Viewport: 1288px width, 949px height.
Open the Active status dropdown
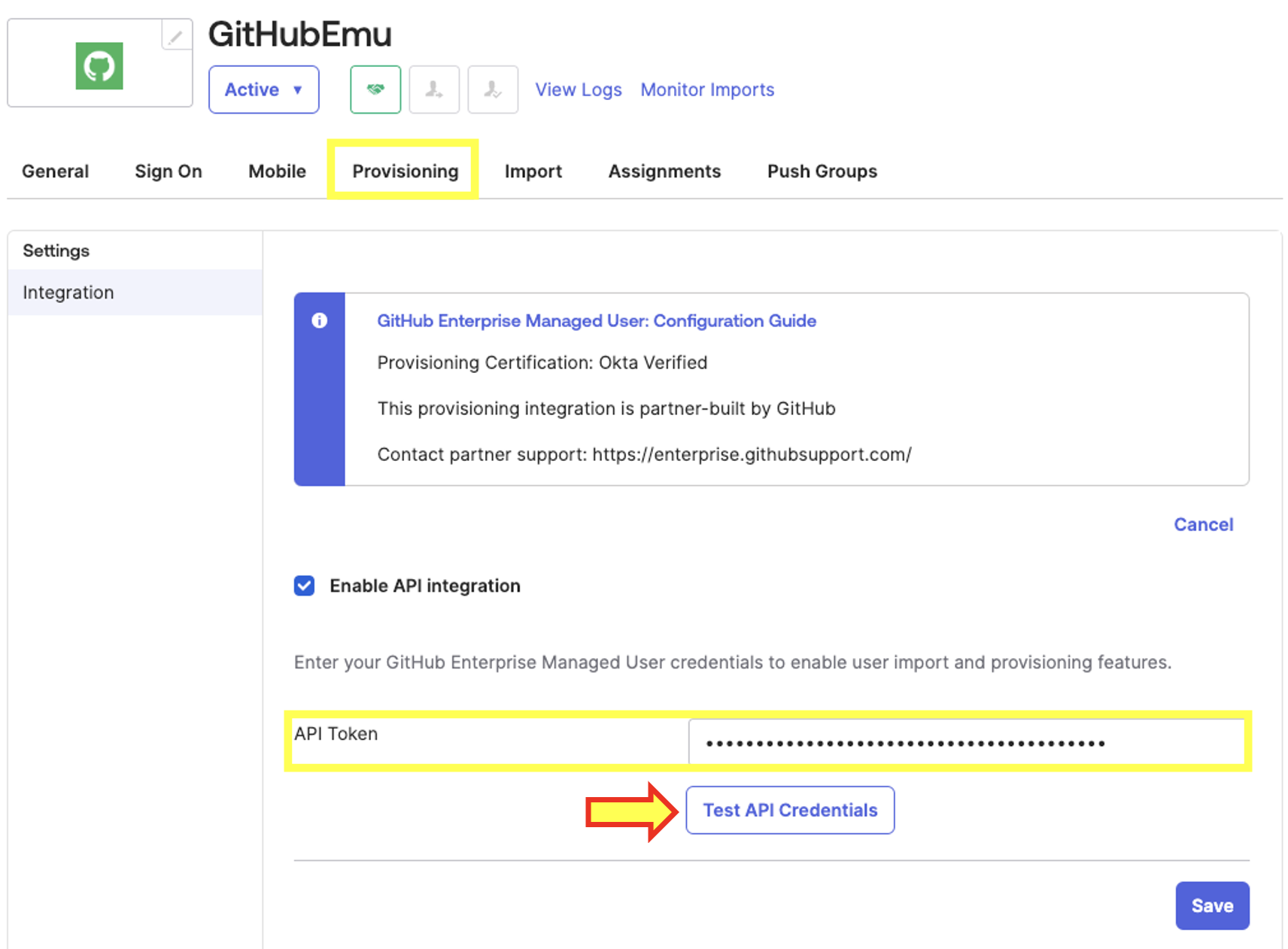(x=264, y=89)
